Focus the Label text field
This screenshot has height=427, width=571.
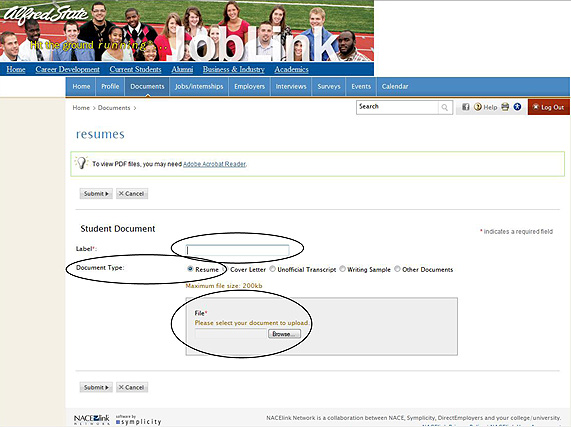click(x=238, y=250)
